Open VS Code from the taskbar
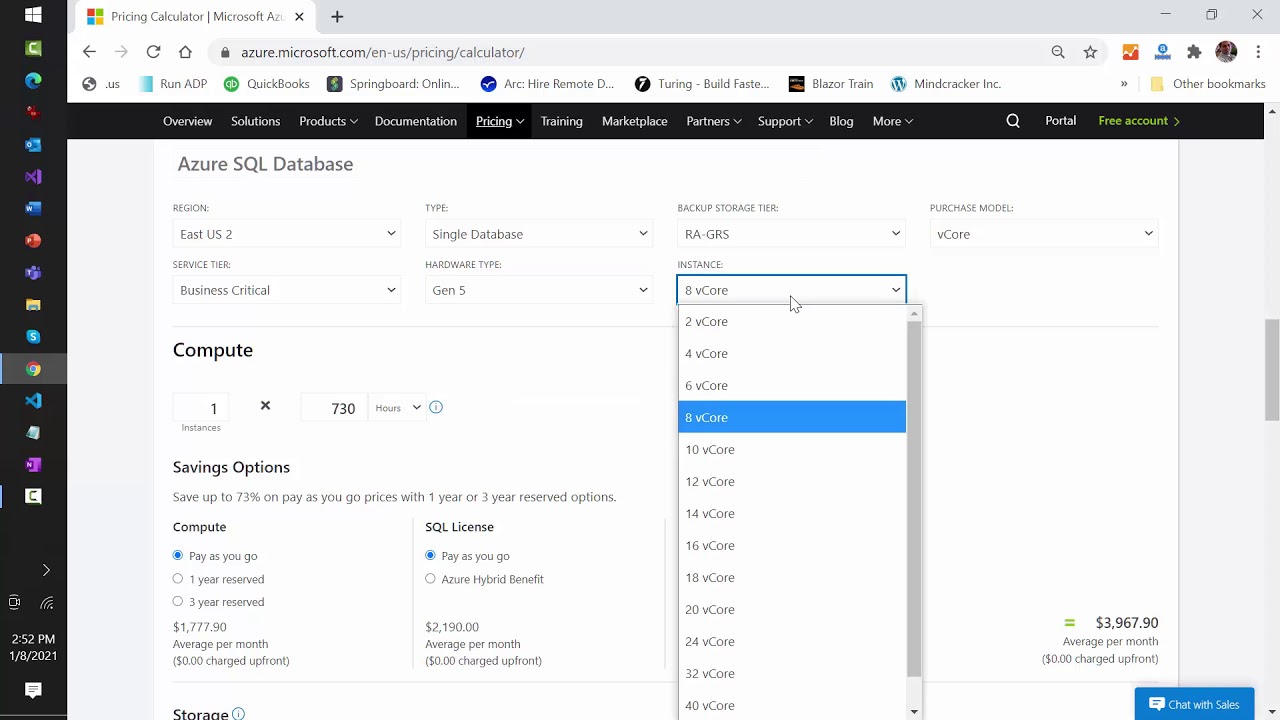Image resolution: width=1280 pixels, height=720 pixels. point(33,400)
